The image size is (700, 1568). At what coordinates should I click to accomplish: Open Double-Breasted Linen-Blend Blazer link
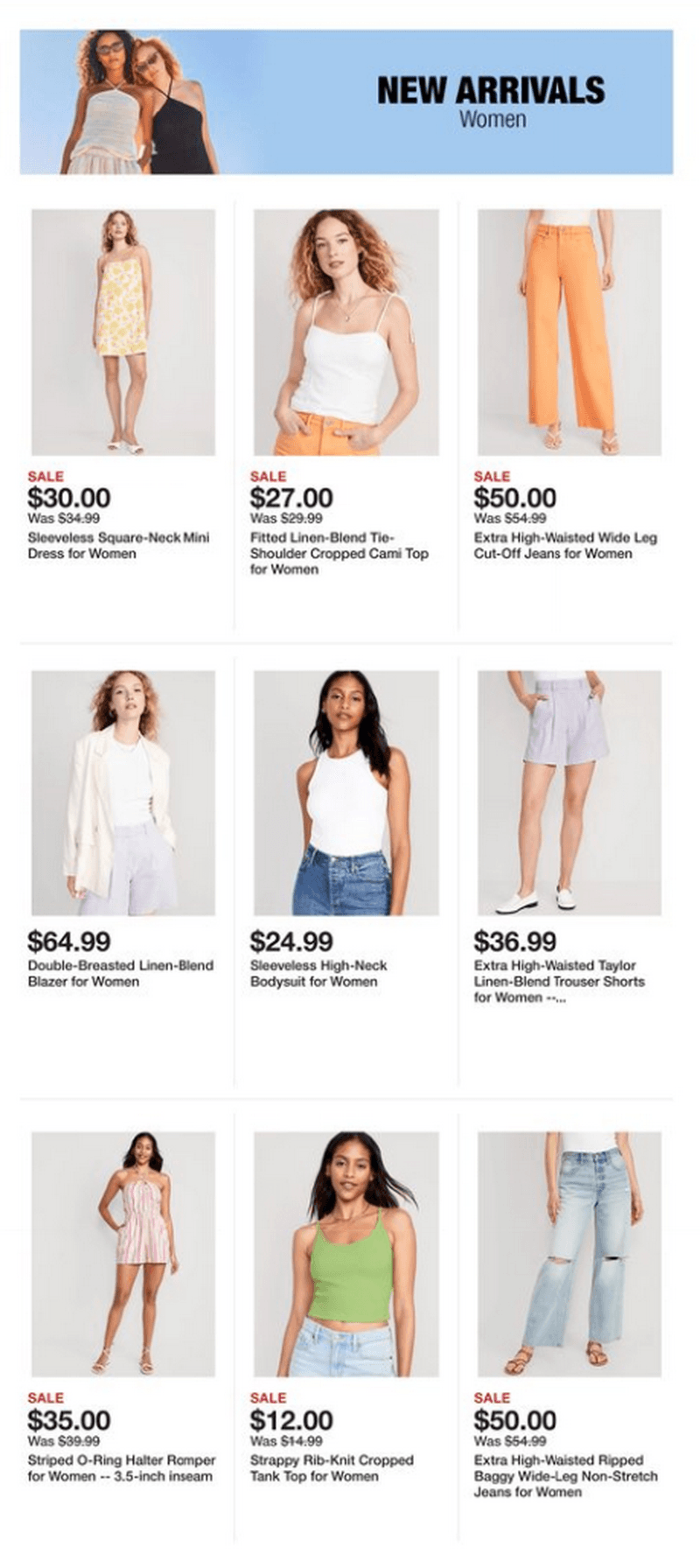pos(121,973)
